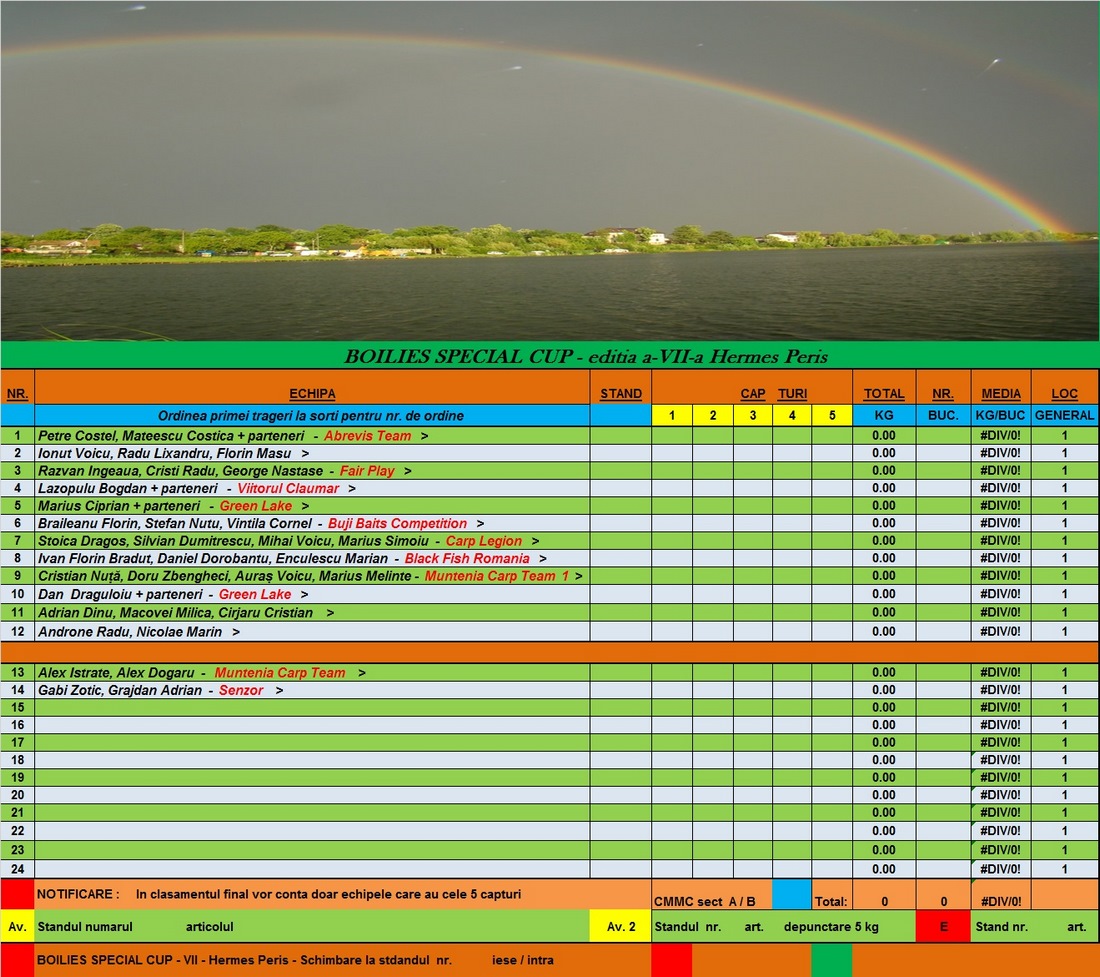Click the rainbow lake photo
Viewport: 1100px width, 977px height.
tap(550, 170)
